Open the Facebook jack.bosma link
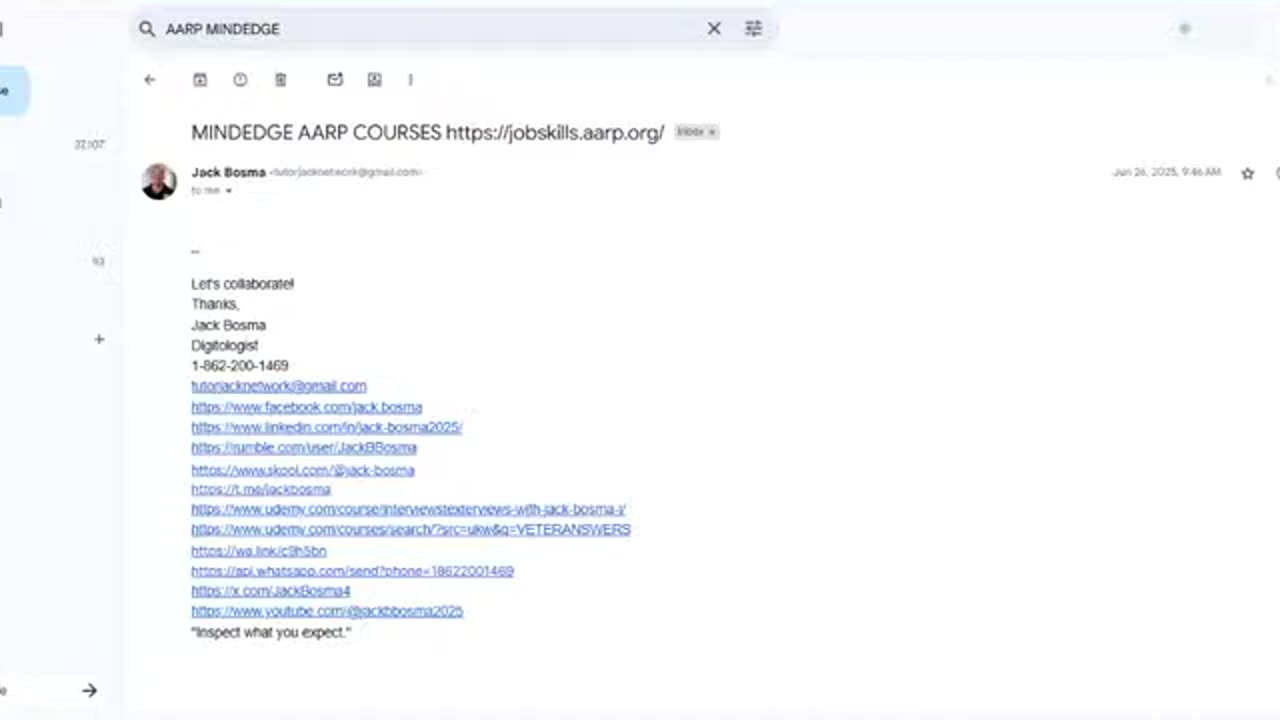The width and height of the screenshot is (1280, 720). pos(307,407)
